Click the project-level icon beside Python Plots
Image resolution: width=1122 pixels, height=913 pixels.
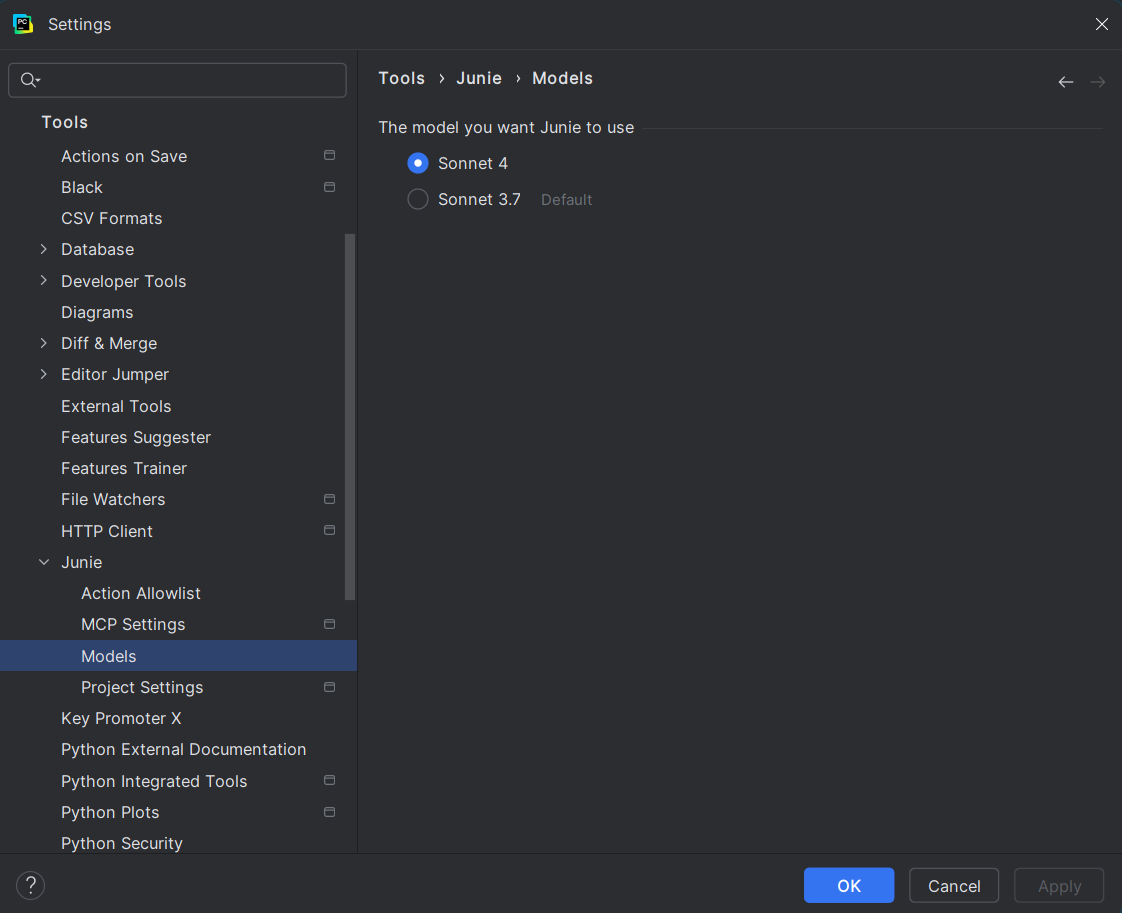[329, 812]
